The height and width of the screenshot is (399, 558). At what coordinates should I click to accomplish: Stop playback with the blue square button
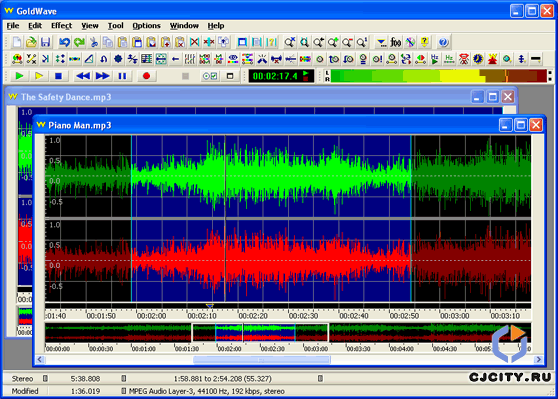click(x=58, y=76)
